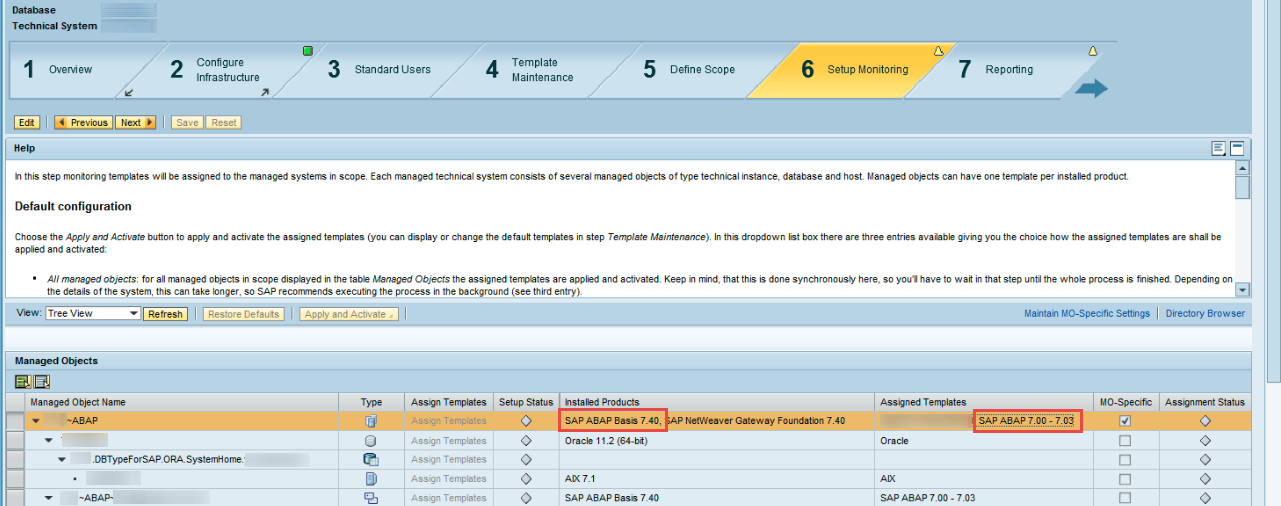
Task: Click the Help panel text-view icon
Action: (1219, 148)
